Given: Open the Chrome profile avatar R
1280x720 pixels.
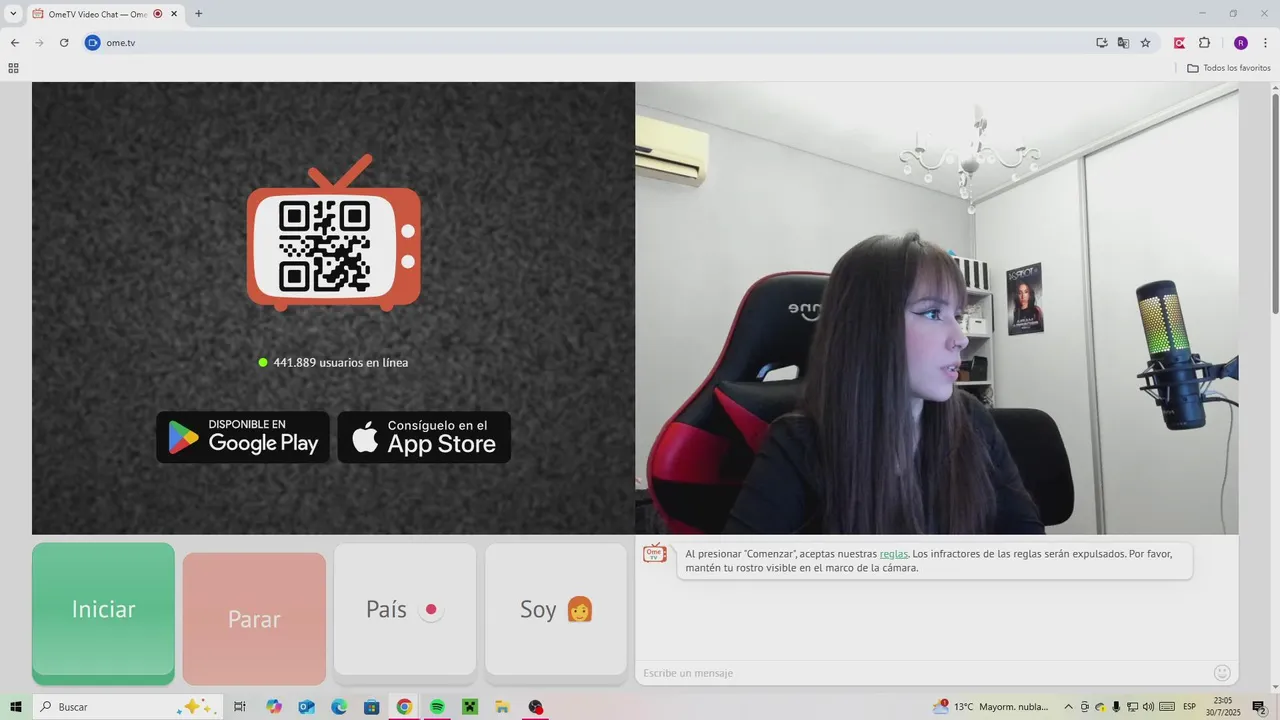Looking at the screenshot, I should coord(1241,43).
